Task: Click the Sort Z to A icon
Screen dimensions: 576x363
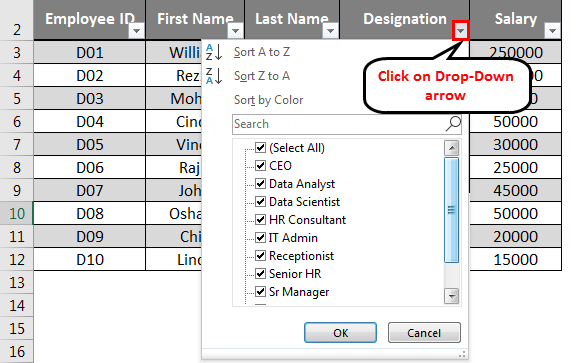Action: pos(214,76)
